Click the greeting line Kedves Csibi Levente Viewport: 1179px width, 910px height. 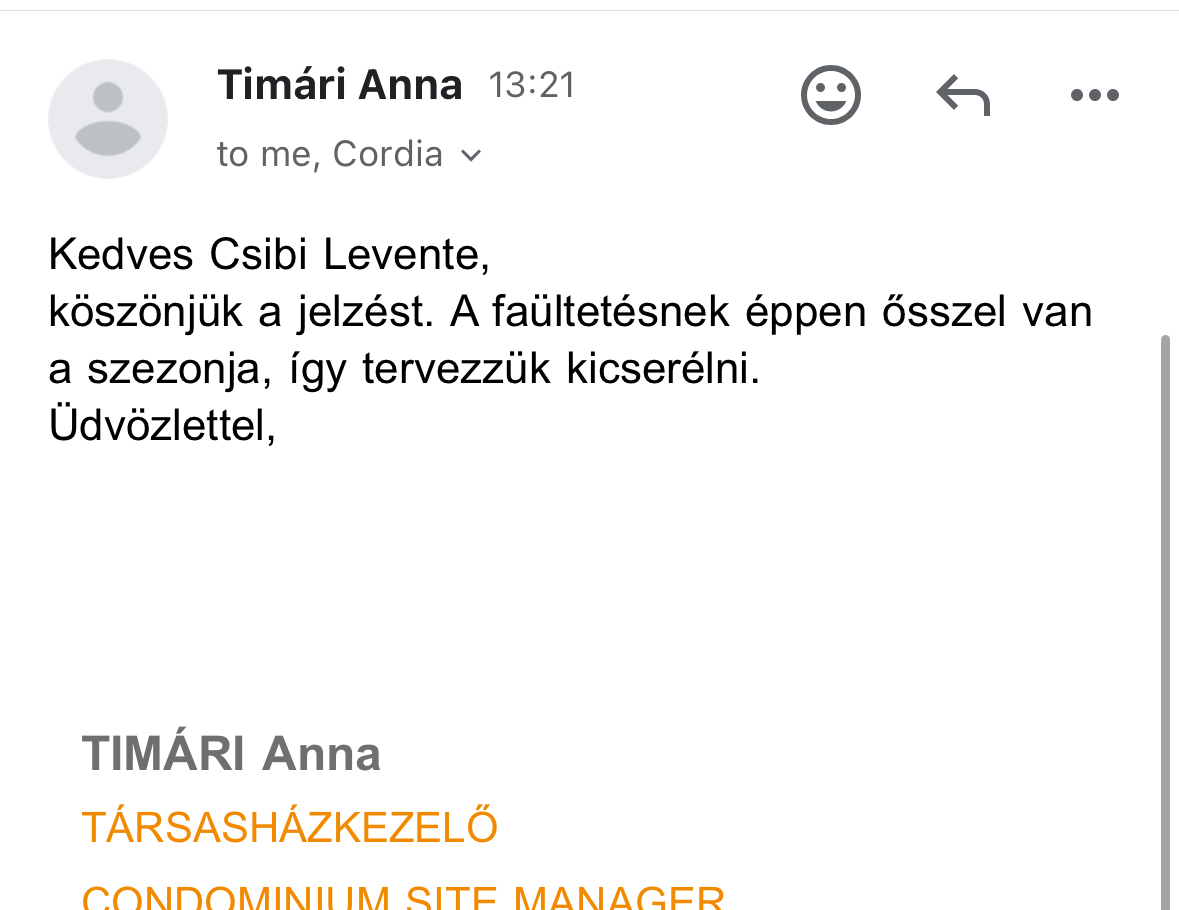[269, 256]
